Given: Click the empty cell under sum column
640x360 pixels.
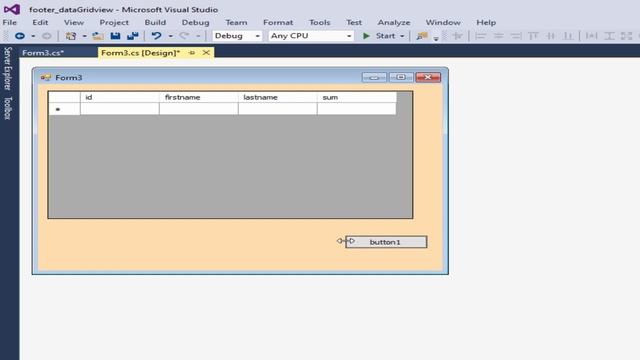Looking at the screenshot, I should (x=357, y=109).
